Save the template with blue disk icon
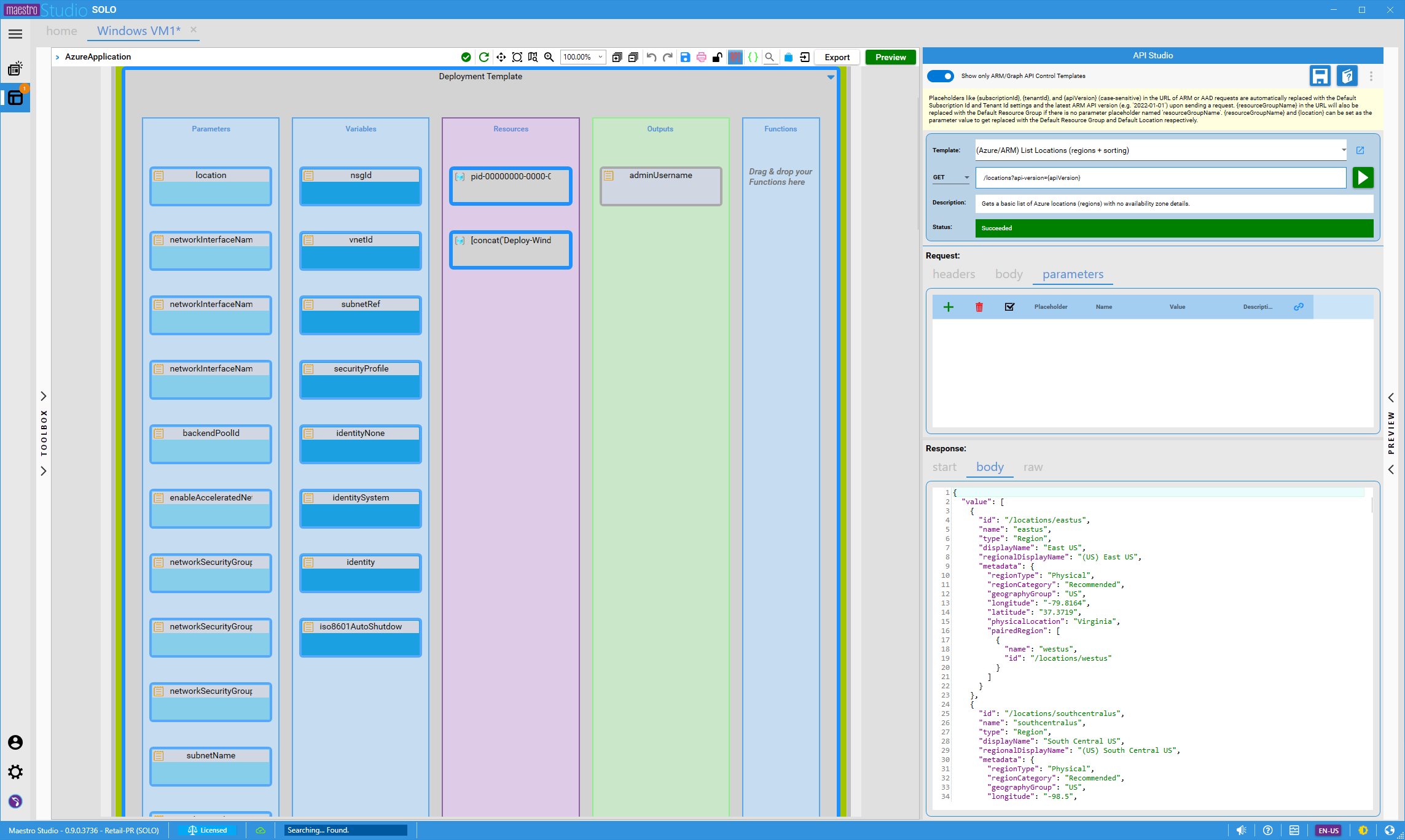 685,57
